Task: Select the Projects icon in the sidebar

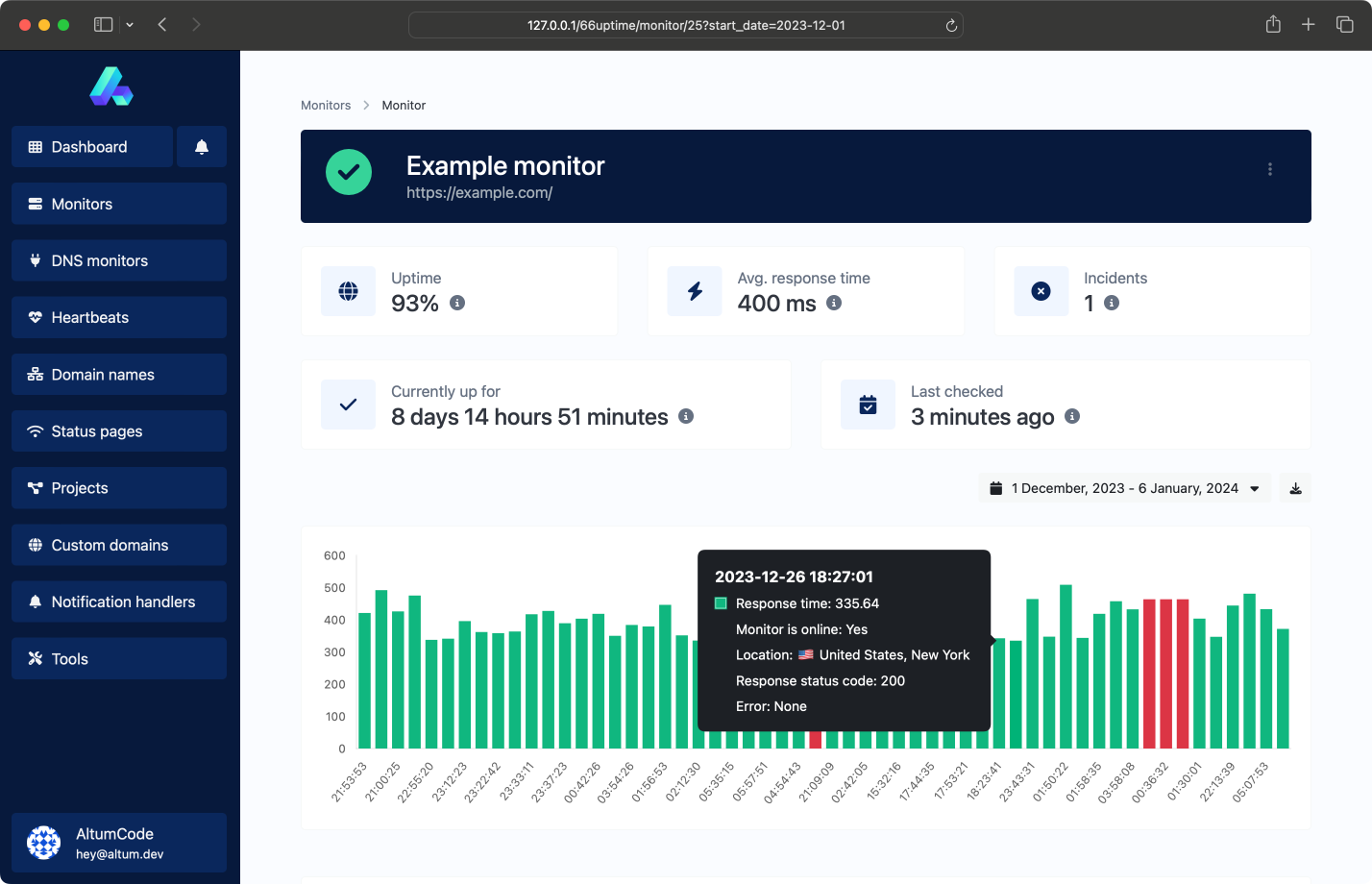Action: 36,487
